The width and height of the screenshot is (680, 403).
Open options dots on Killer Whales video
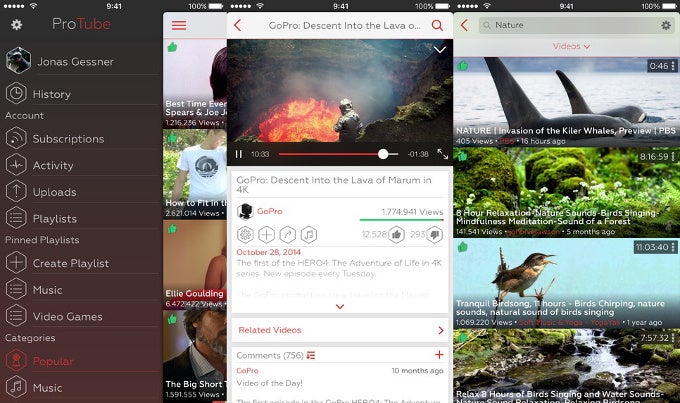coord(673,66)
